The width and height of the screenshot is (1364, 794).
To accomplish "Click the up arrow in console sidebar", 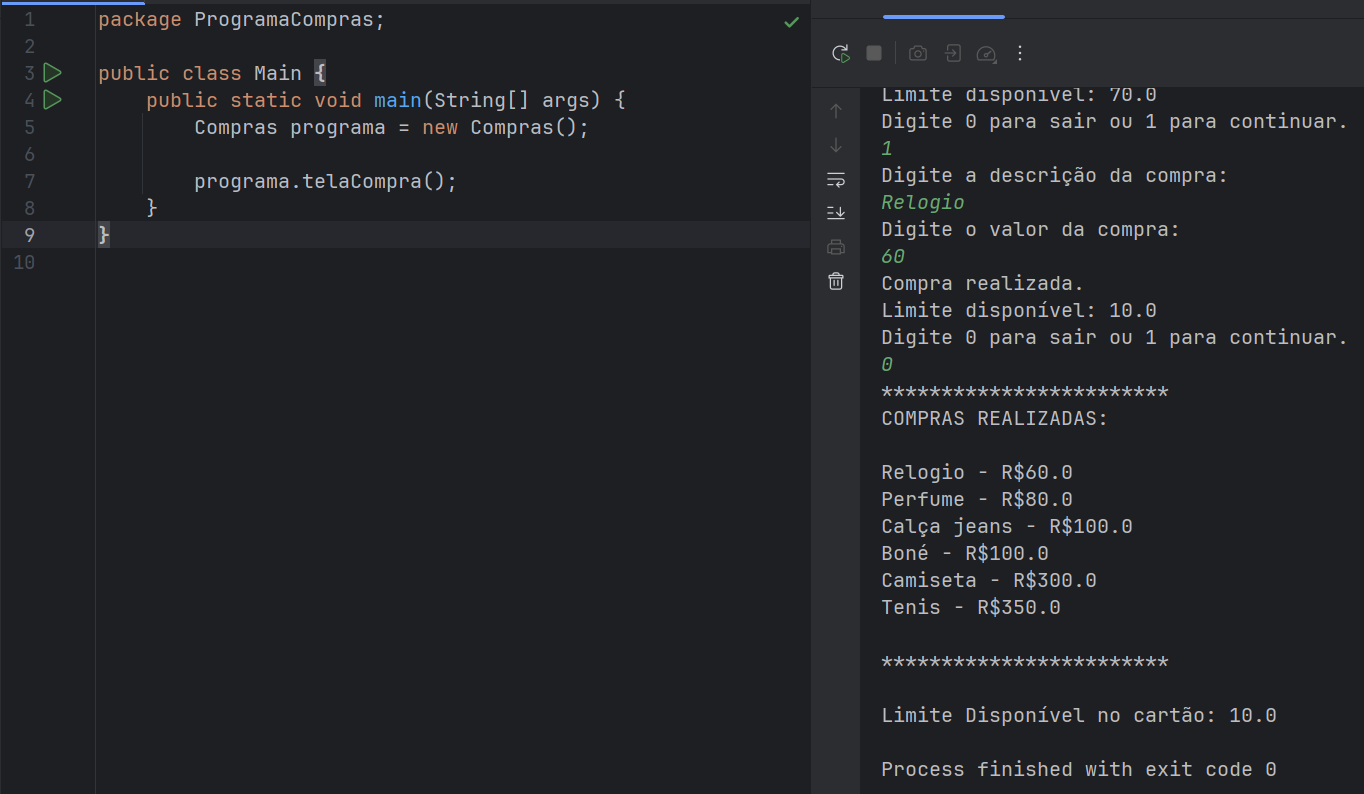I will [836, 111].
